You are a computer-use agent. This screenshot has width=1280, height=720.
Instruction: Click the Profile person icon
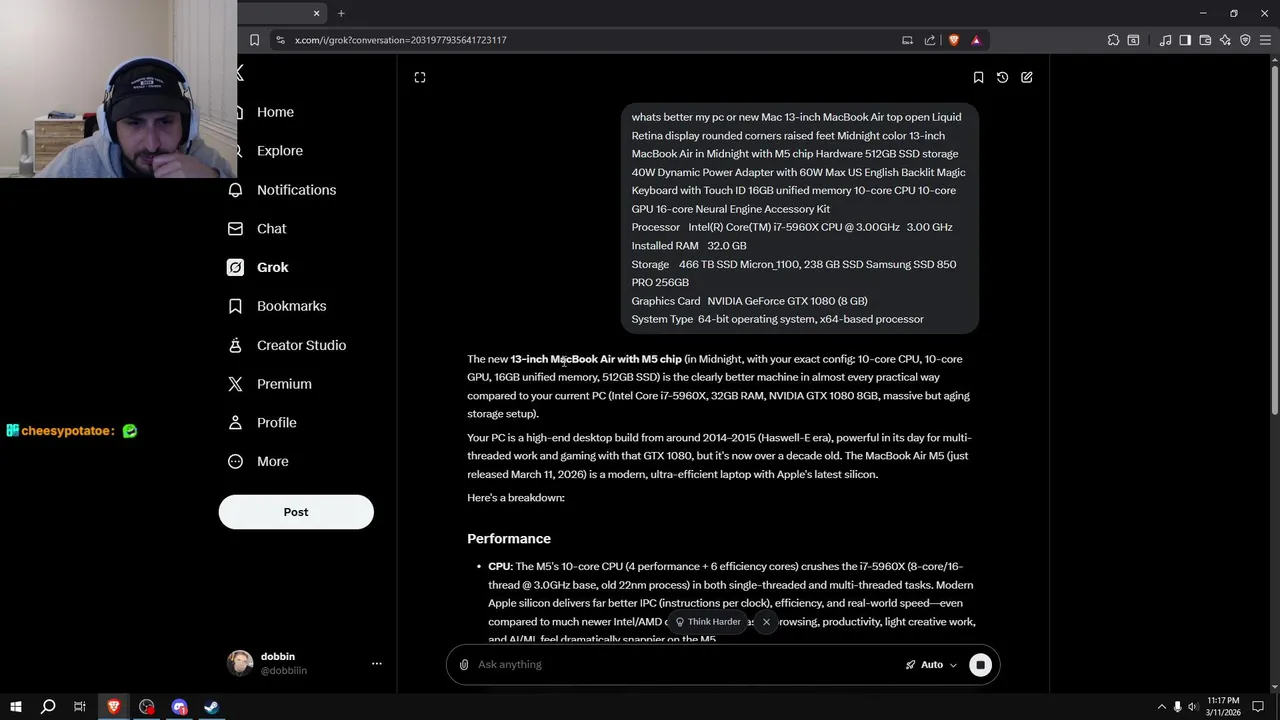pyautogui.click(x=235, y=423)
